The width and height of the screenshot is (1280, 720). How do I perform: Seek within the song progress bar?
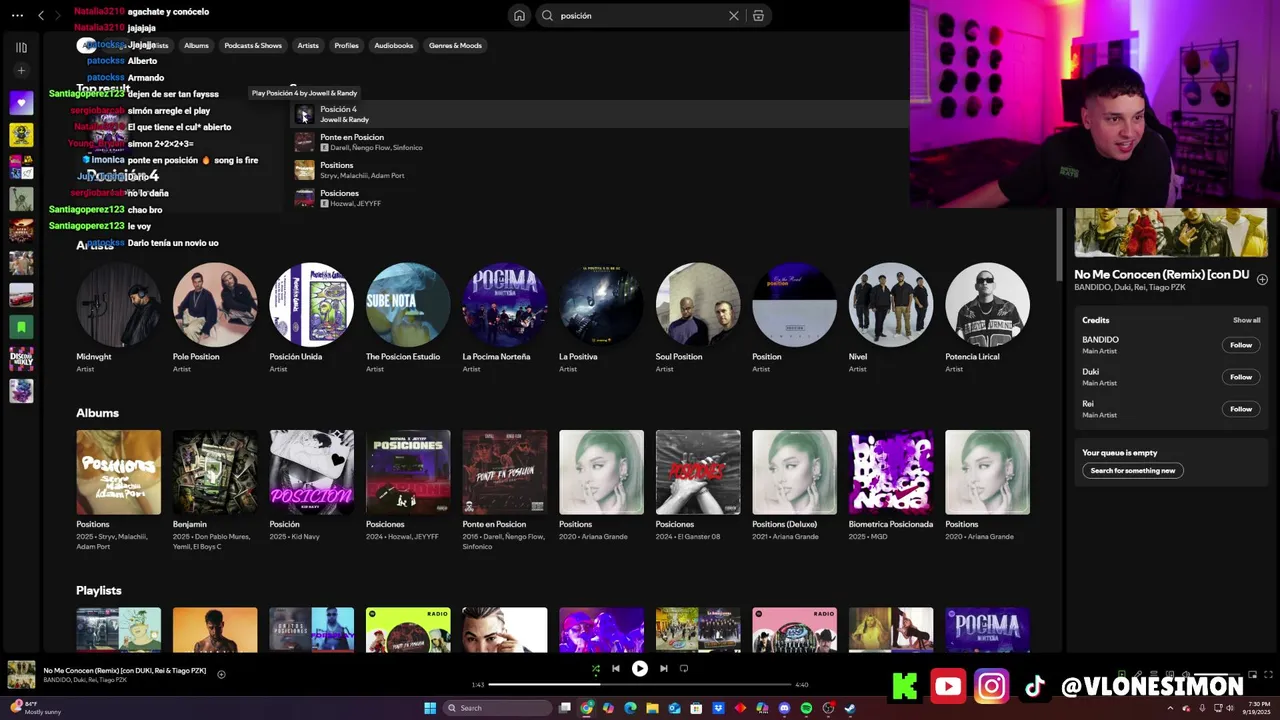(640, 685)
